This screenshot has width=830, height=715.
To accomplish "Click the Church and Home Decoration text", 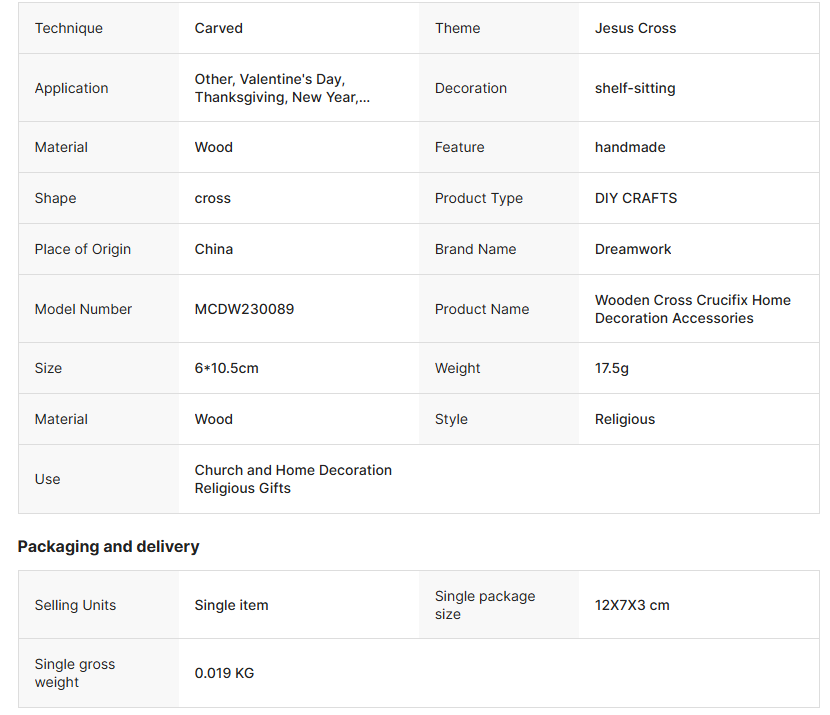I will pyautogui.click(x=293, y=470).
